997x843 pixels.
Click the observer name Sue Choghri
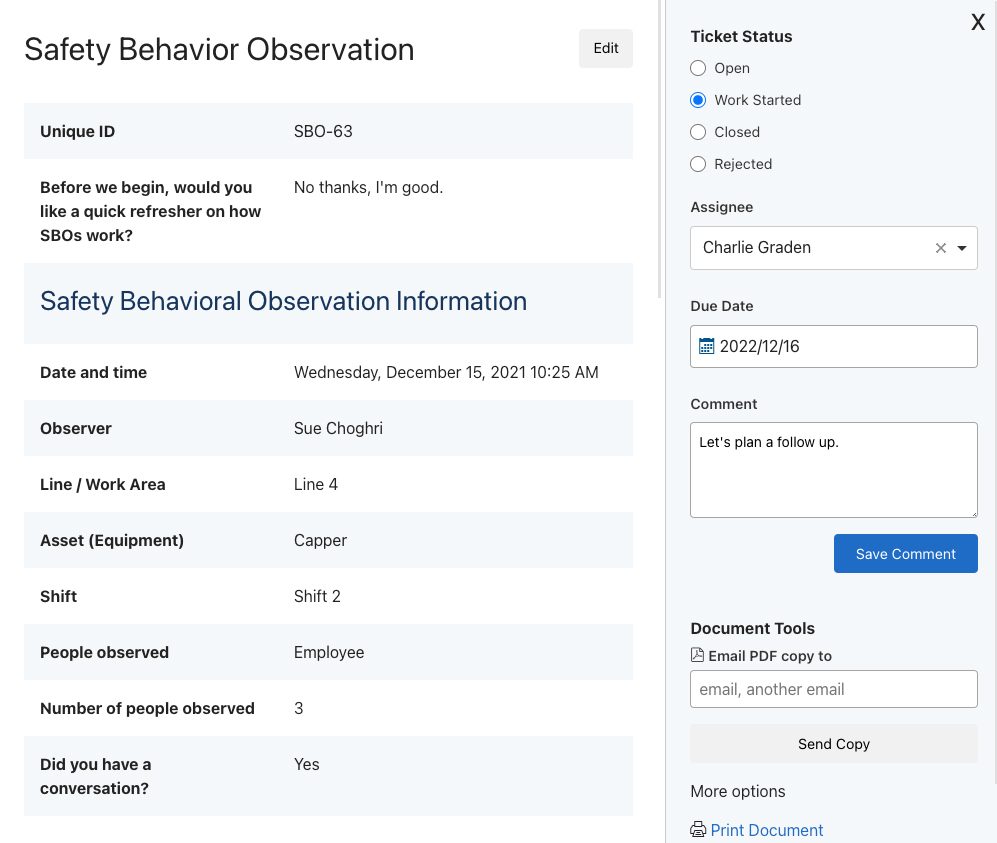pyautogui.click(x=338, y=428)
